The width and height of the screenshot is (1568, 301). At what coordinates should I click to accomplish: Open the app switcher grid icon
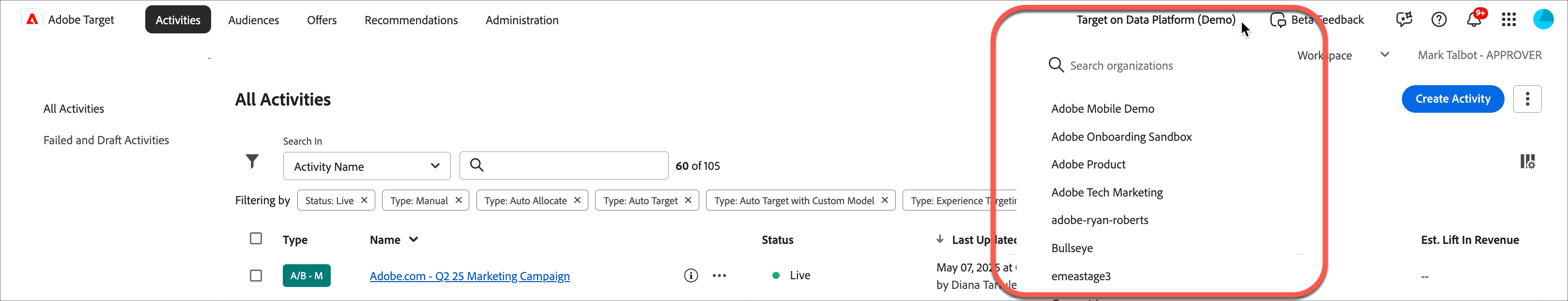click(1508, 19)
